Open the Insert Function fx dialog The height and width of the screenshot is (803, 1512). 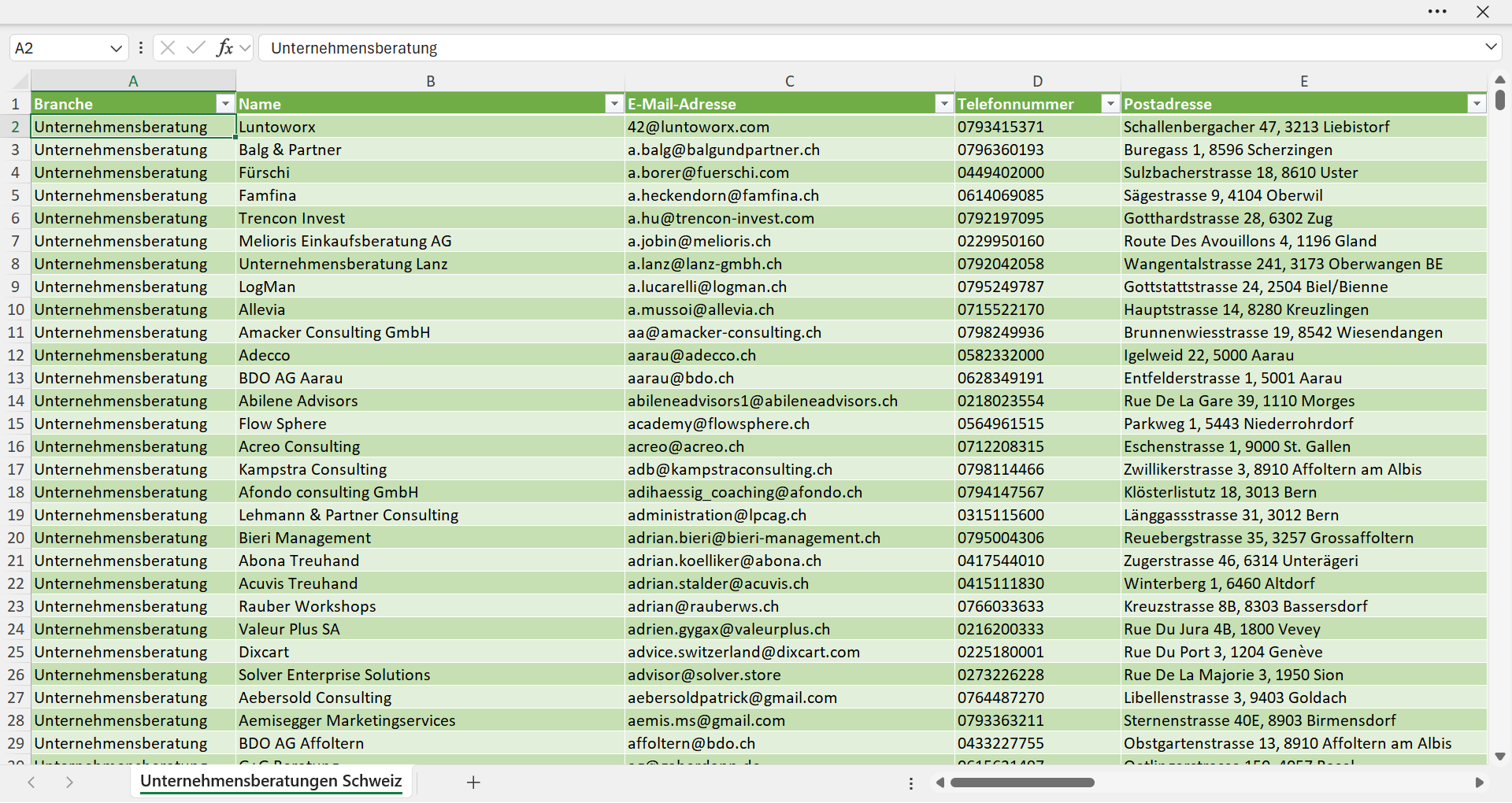(224, 48)
